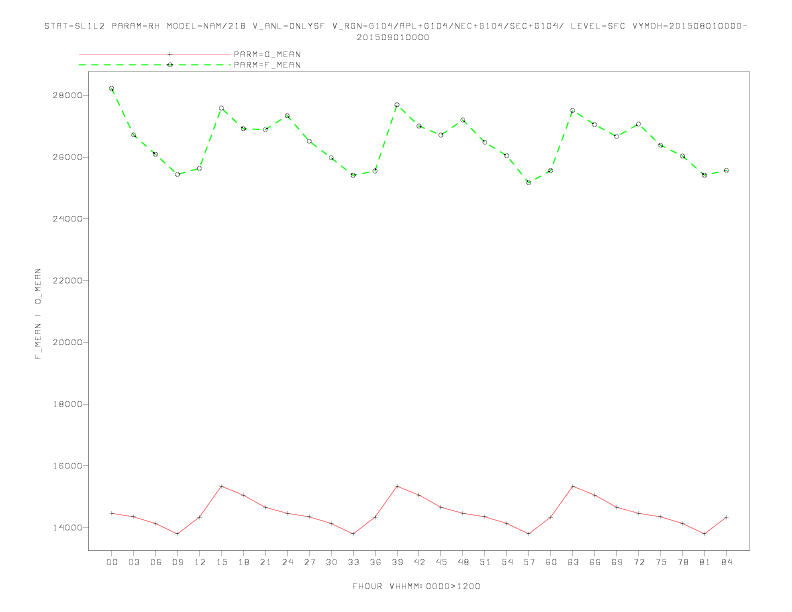Click the 26000 y-axis tick label
The height and width of the screenshot is (612, 792).
click(68, 157)
